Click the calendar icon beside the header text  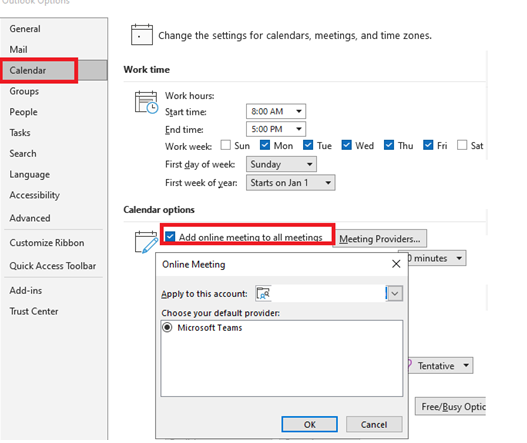(x=142, y=35)
